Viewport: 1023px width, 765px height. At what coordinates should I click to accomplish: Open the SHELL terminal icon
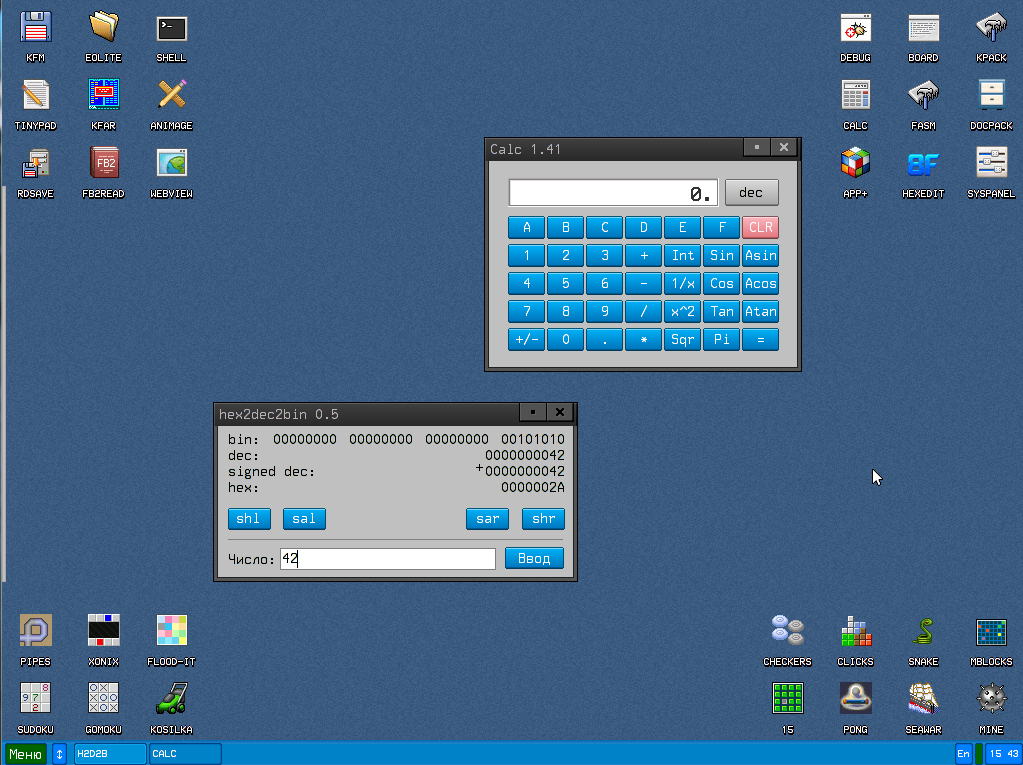[x=171, y=28]
